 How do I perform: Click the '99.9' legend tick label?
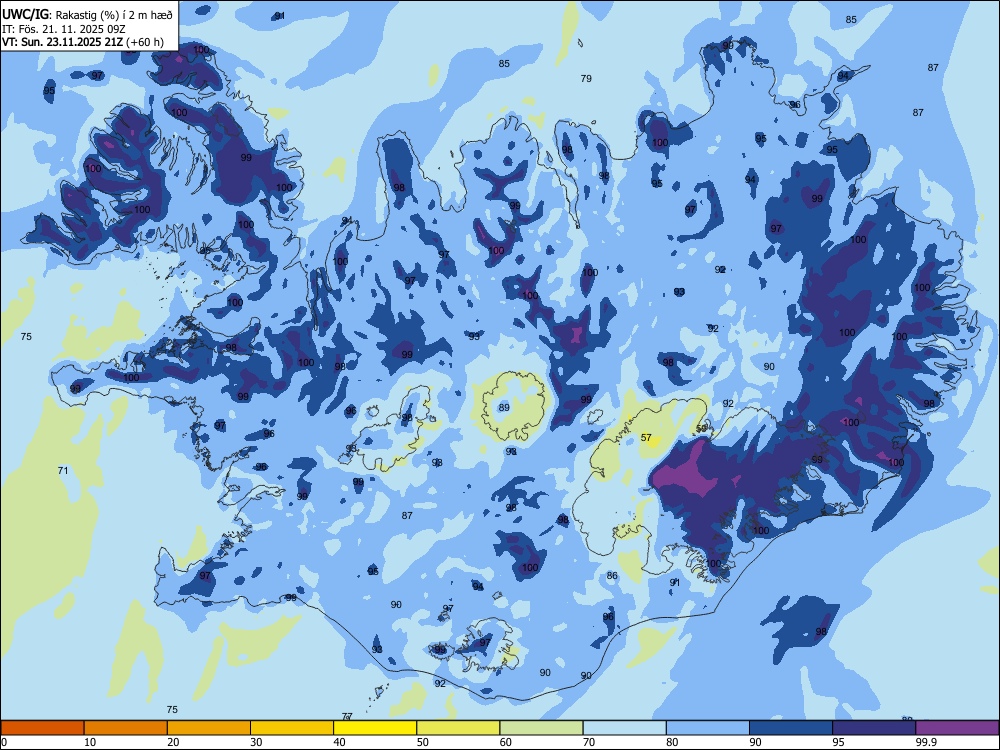925,742
